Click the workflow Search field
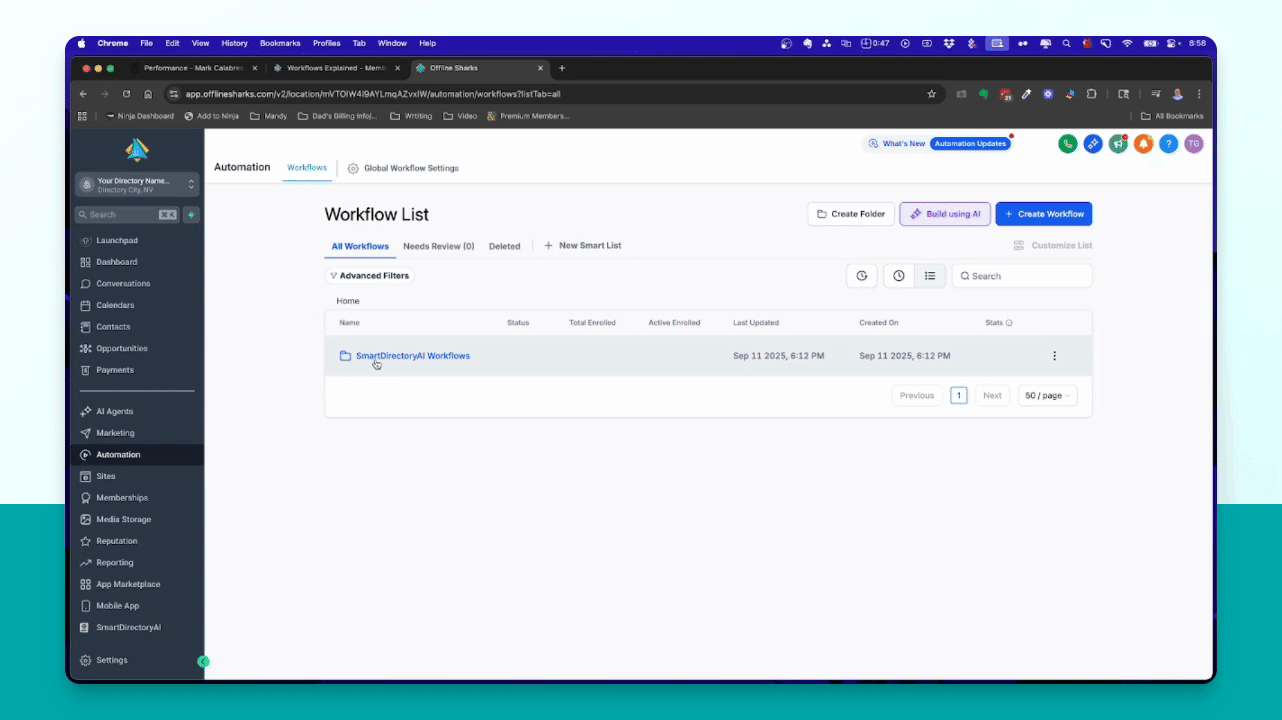 pyautogui.click(x=1022, y=276)
